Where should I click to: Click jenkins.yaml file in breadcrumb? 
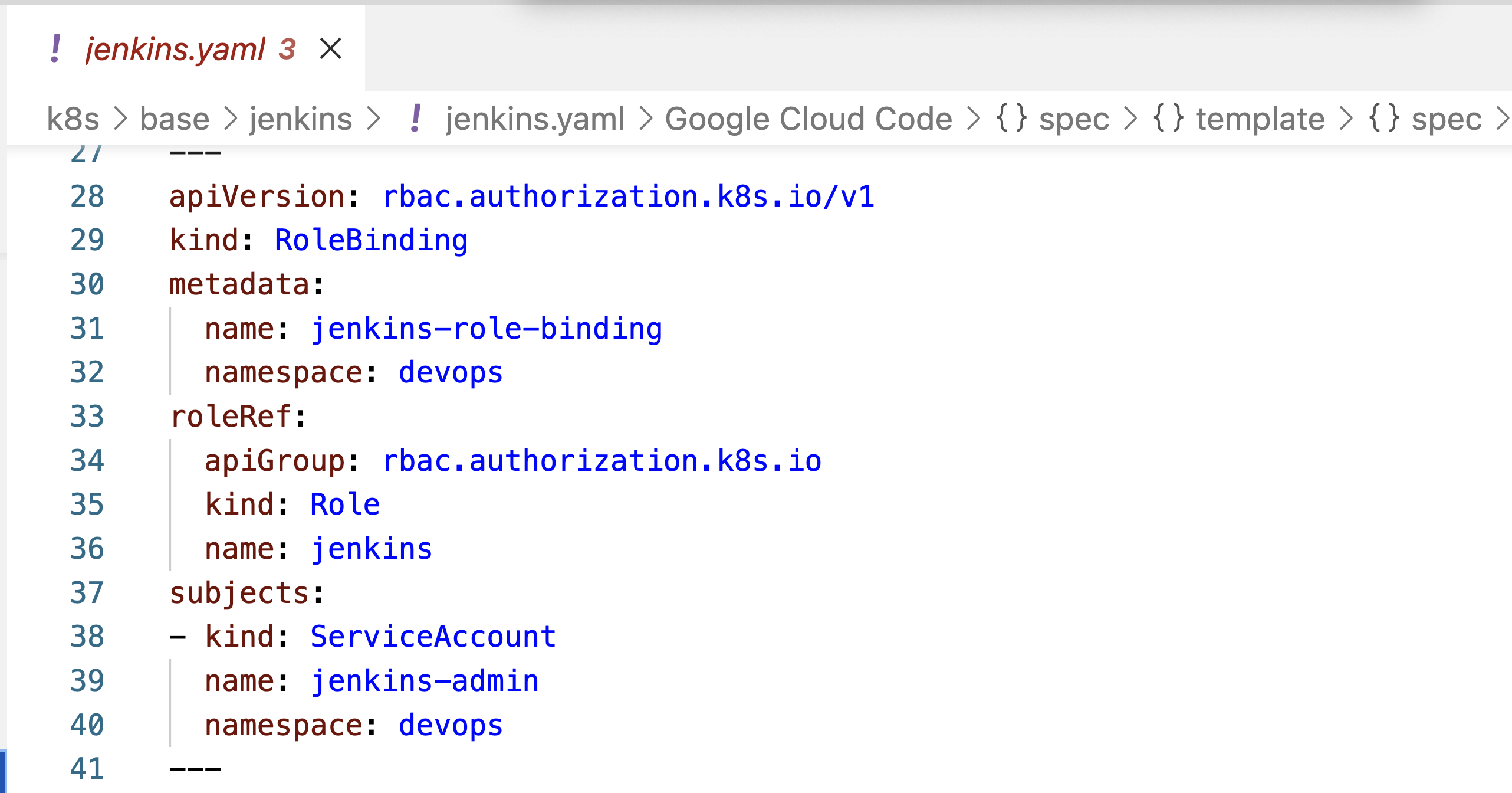coord(535,119)
